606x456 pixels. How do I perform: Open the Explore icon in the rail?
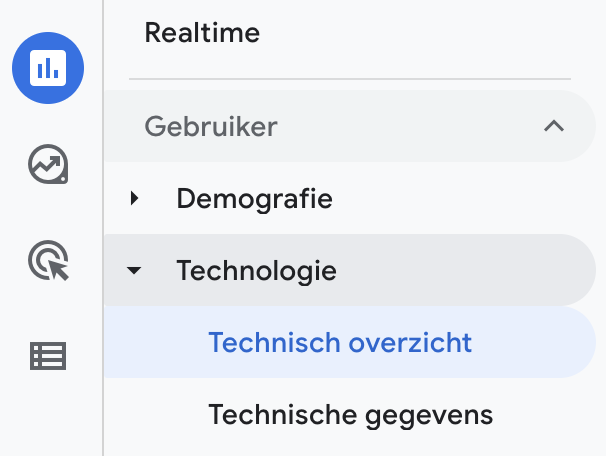point(48,164)
